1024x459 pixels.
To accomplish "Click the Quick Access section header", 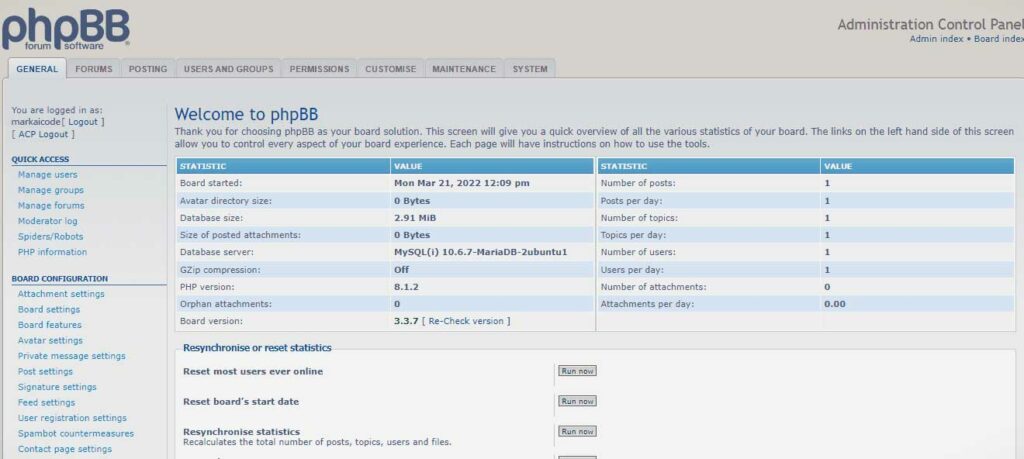I will pyautogui.click(x=40, y=159).
